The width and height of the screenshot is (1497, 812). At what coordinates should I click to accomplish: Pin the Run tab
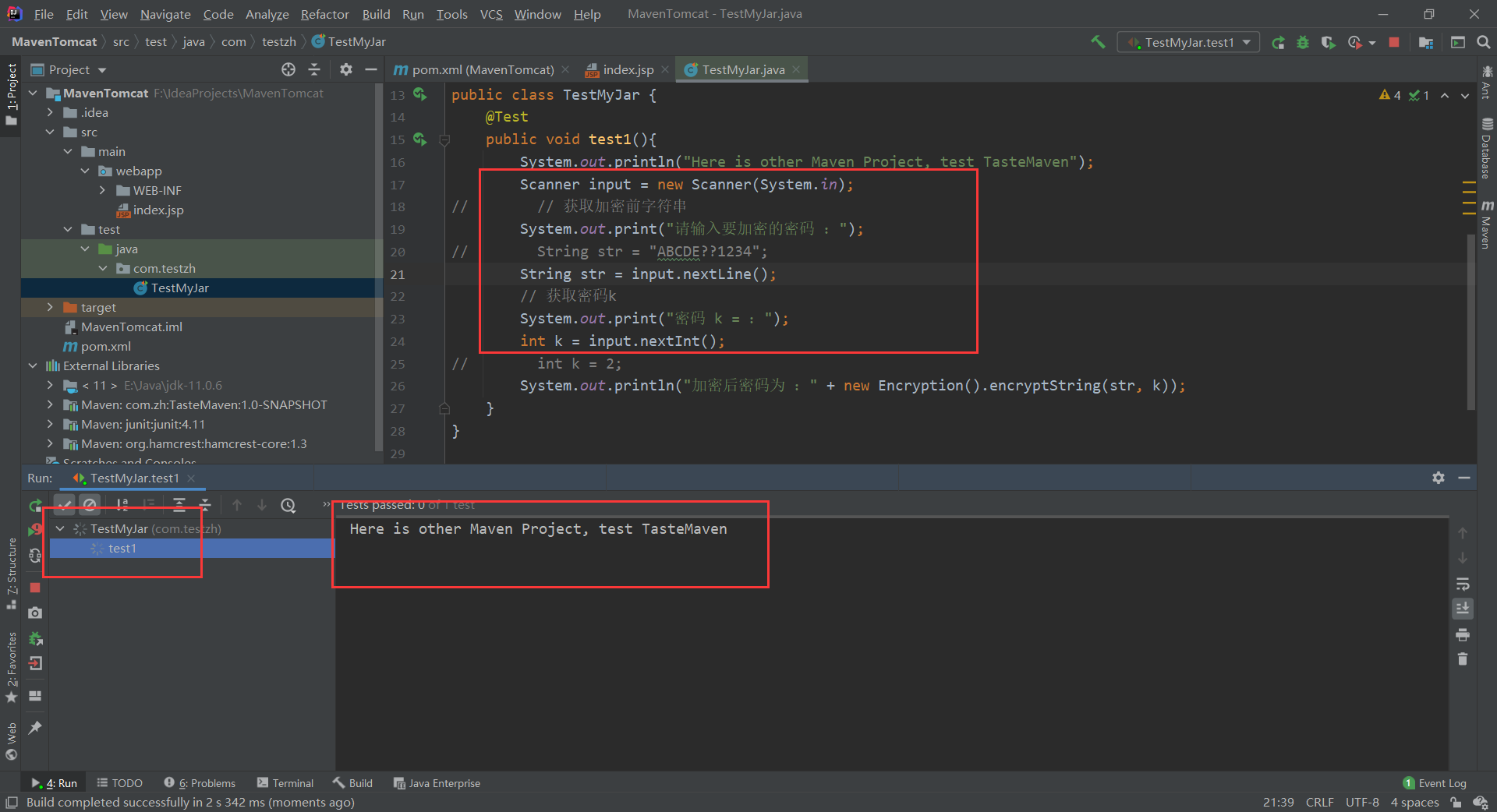tap(35, 728)
